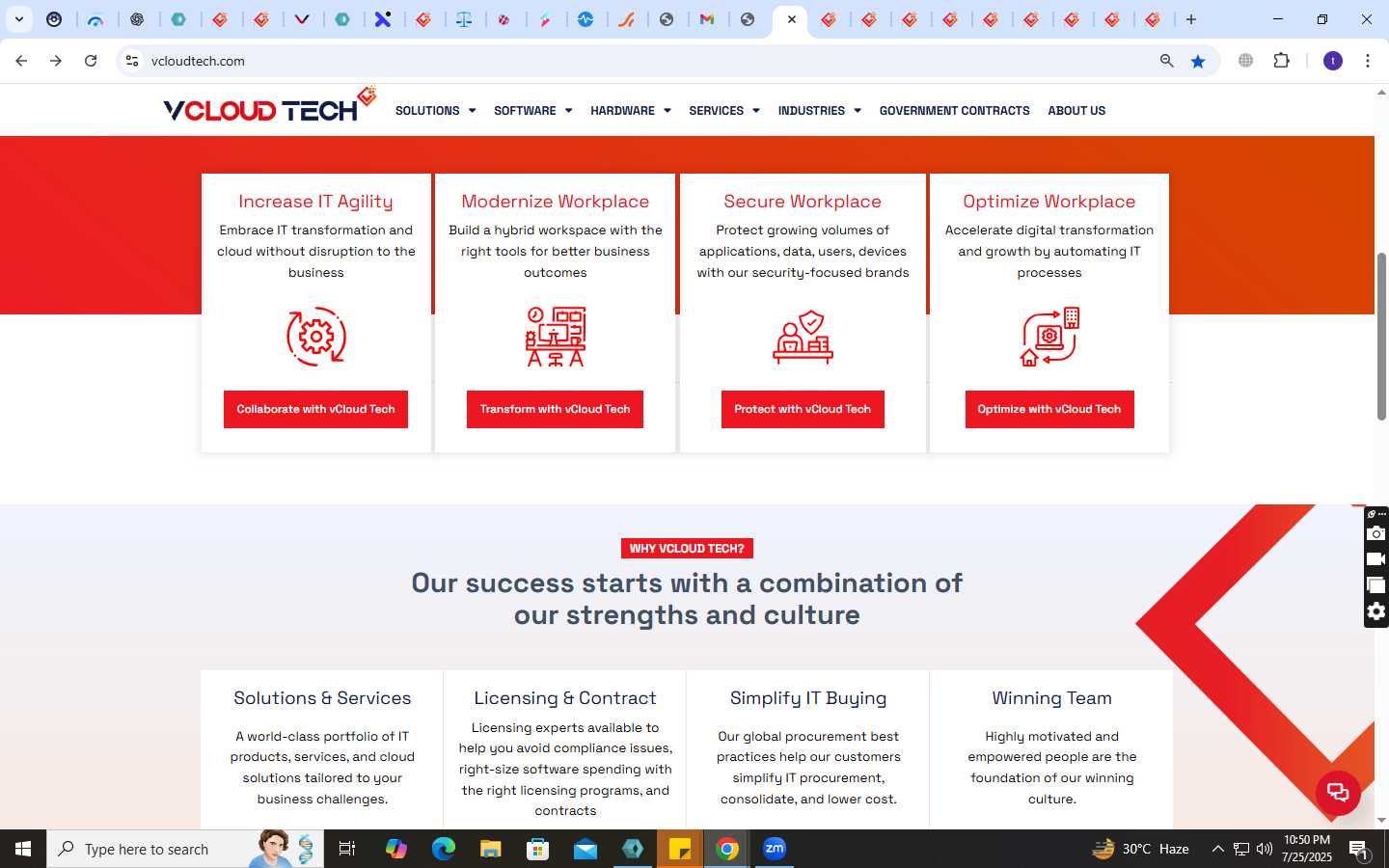
Task: Open Task View on the taskbar
Action: [x=347, y=849]
